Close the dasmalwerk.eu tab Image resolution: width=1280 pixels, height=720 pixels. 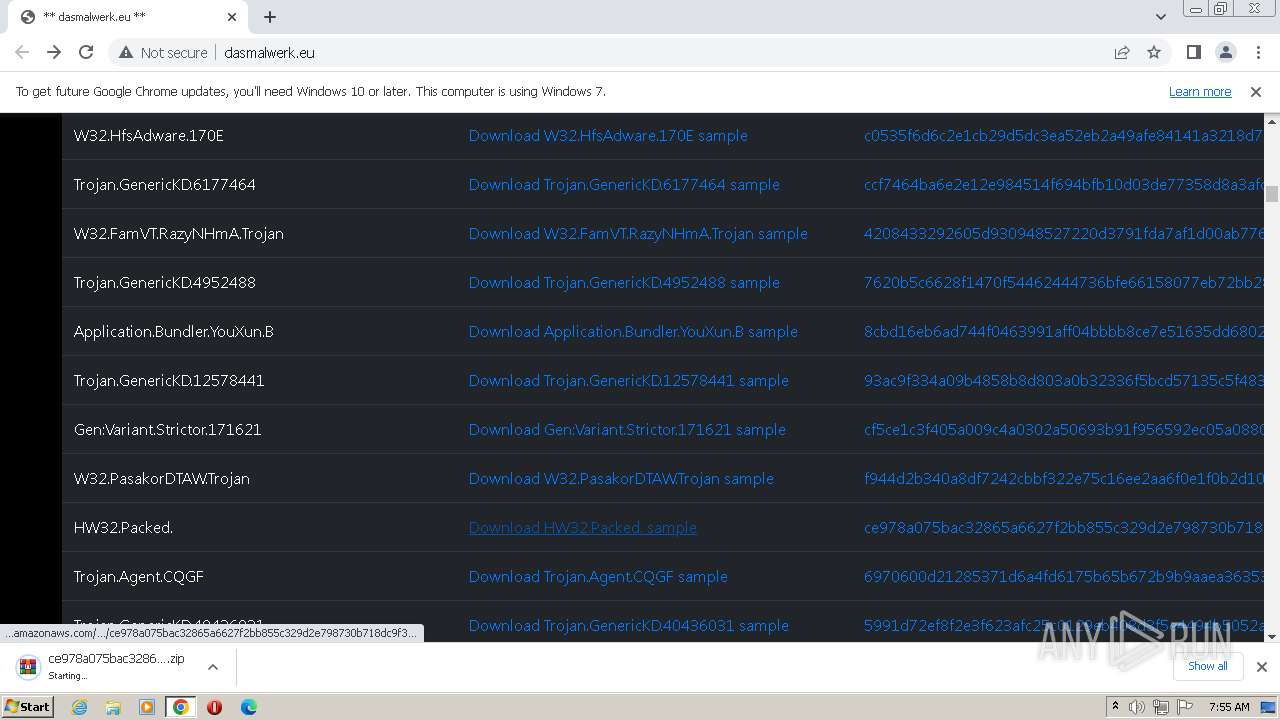pos(232,17)
